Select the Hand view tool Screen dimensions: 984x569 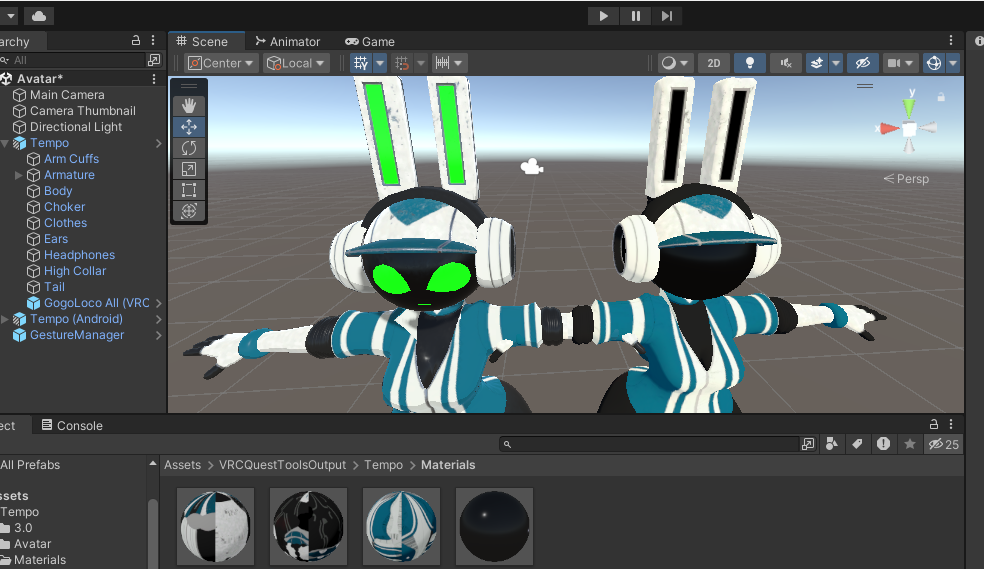click(x=189, y=105)
